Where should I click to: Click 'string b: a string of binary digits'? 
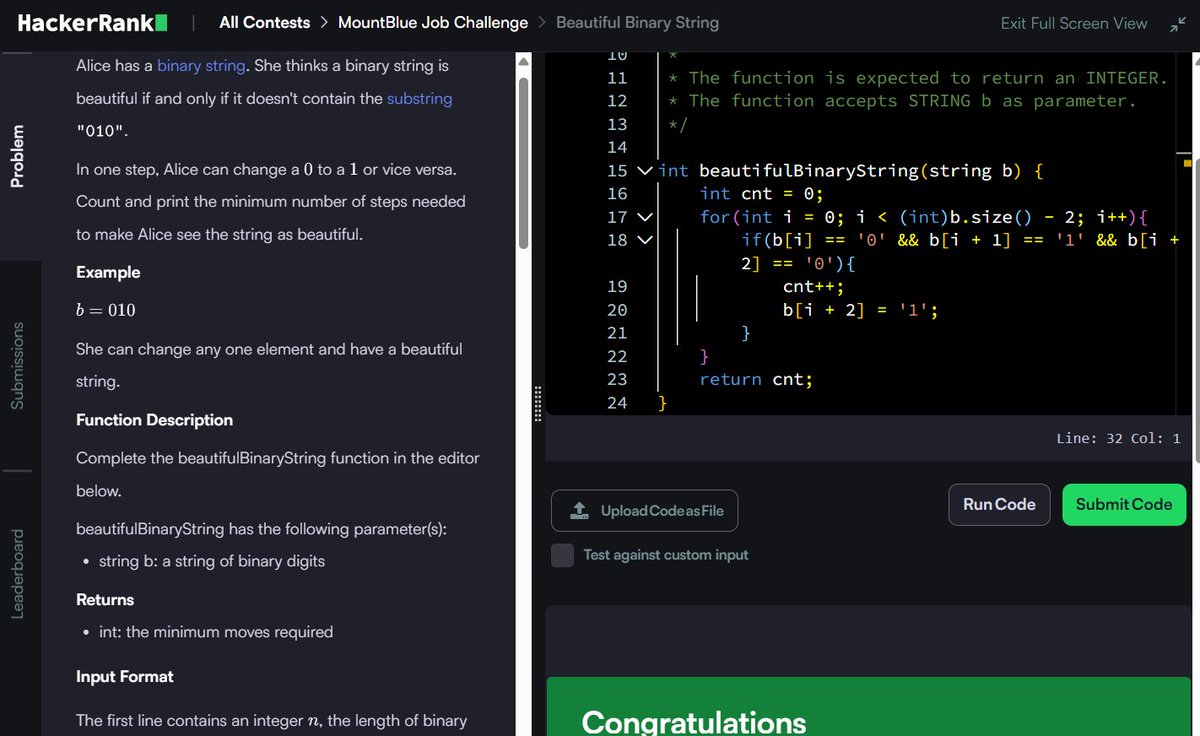click(x=212, y=561)
